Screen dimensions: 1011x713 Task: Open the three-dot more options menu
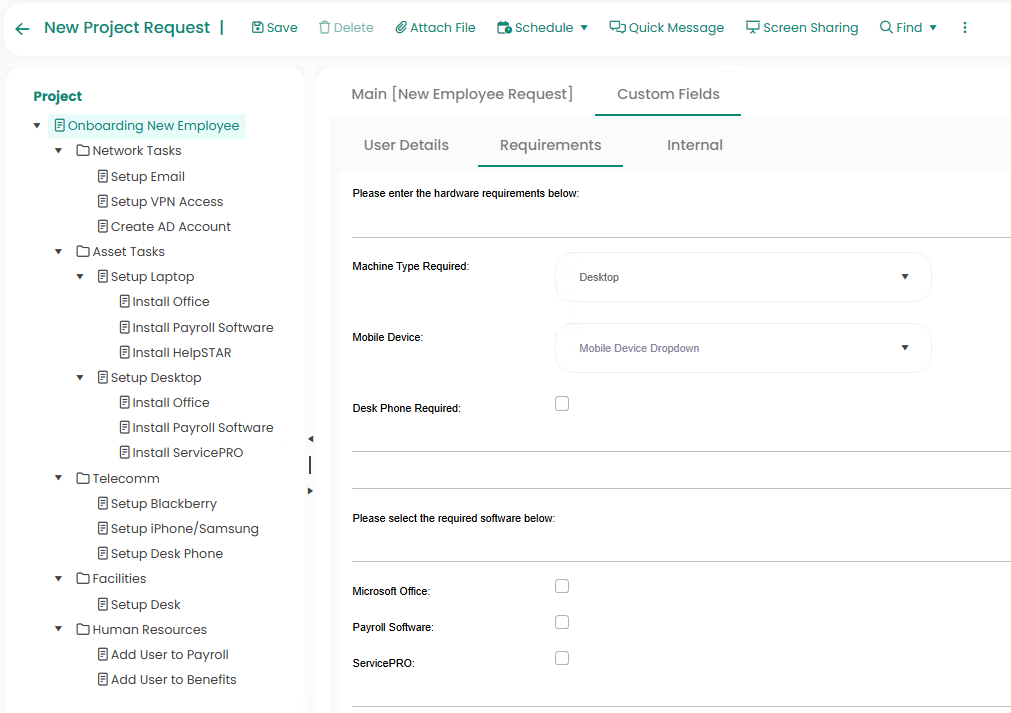click(x=965, y=27)
